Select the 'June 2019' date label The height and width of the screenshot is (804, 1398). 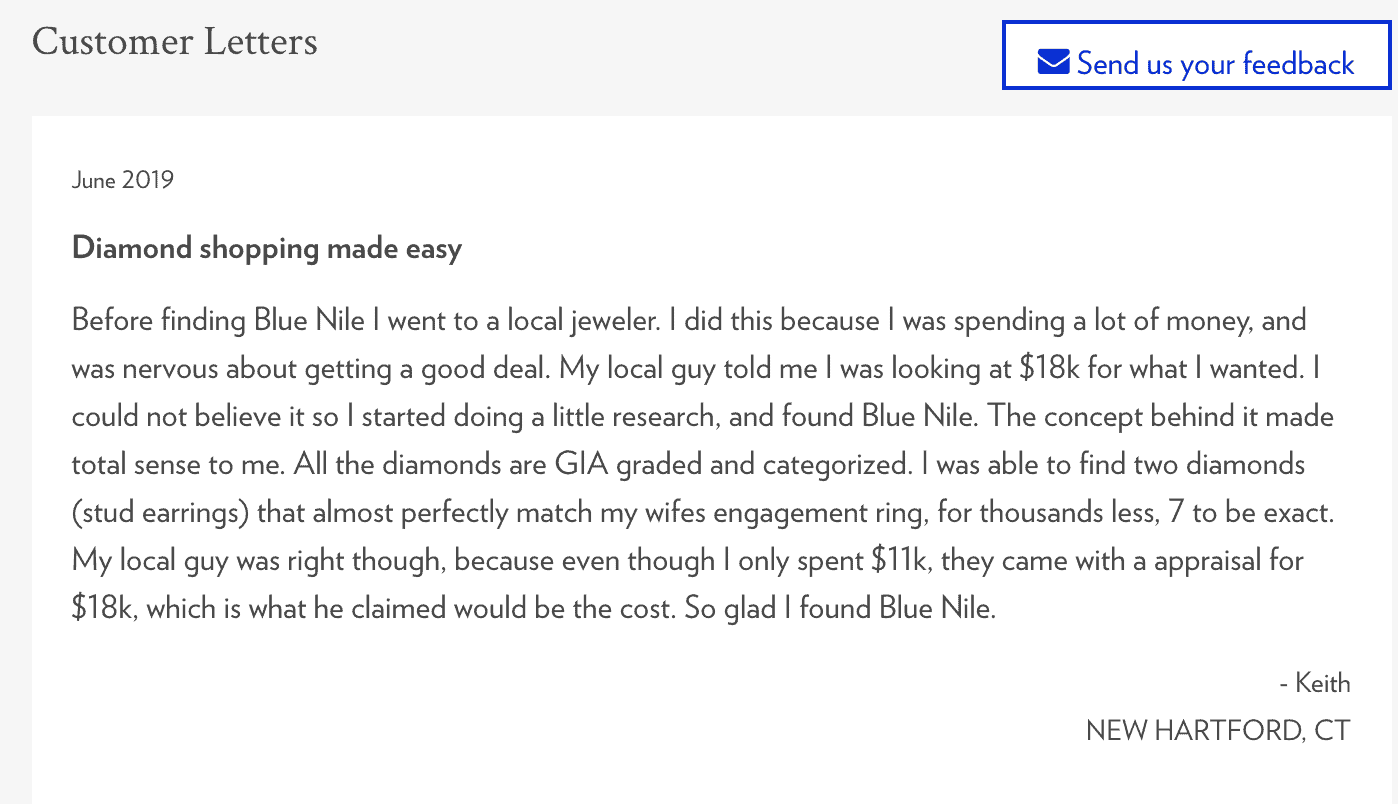(x=122, y=180)
